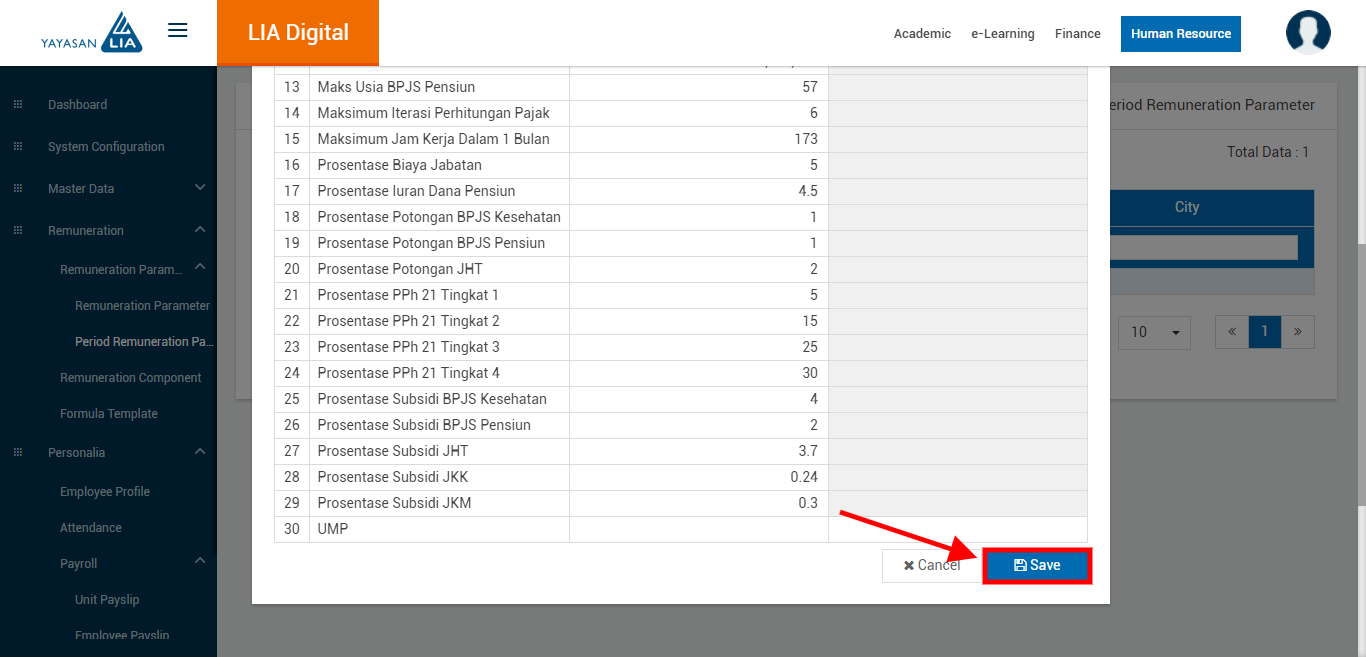Image resolution: width=1366 pixels, height=657 pixels.
Task: Click the Master Data grid icon
Action: 18,189
